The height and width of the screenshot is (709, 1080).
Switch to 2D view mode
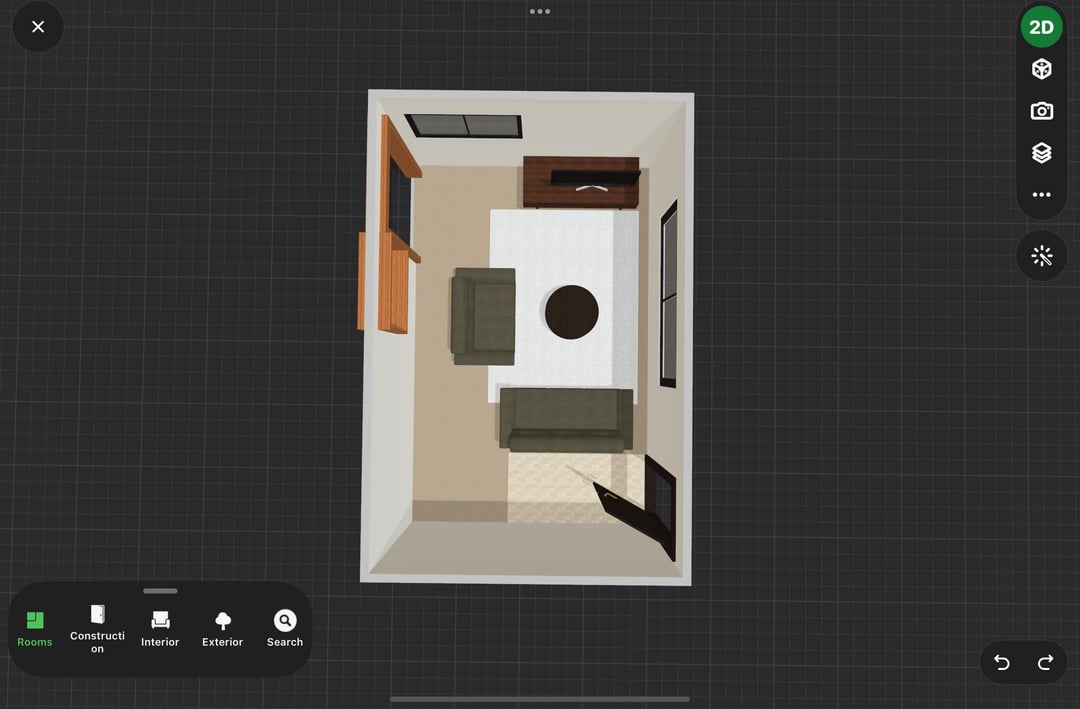[1041, 27]
